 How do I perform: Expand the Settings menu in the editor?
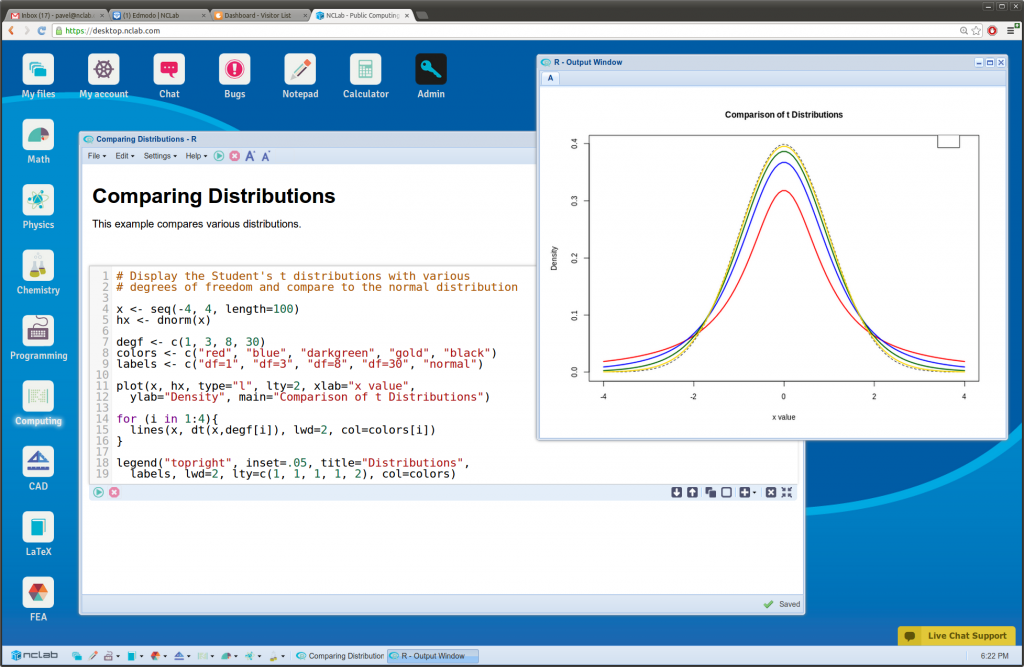point(158,156)
